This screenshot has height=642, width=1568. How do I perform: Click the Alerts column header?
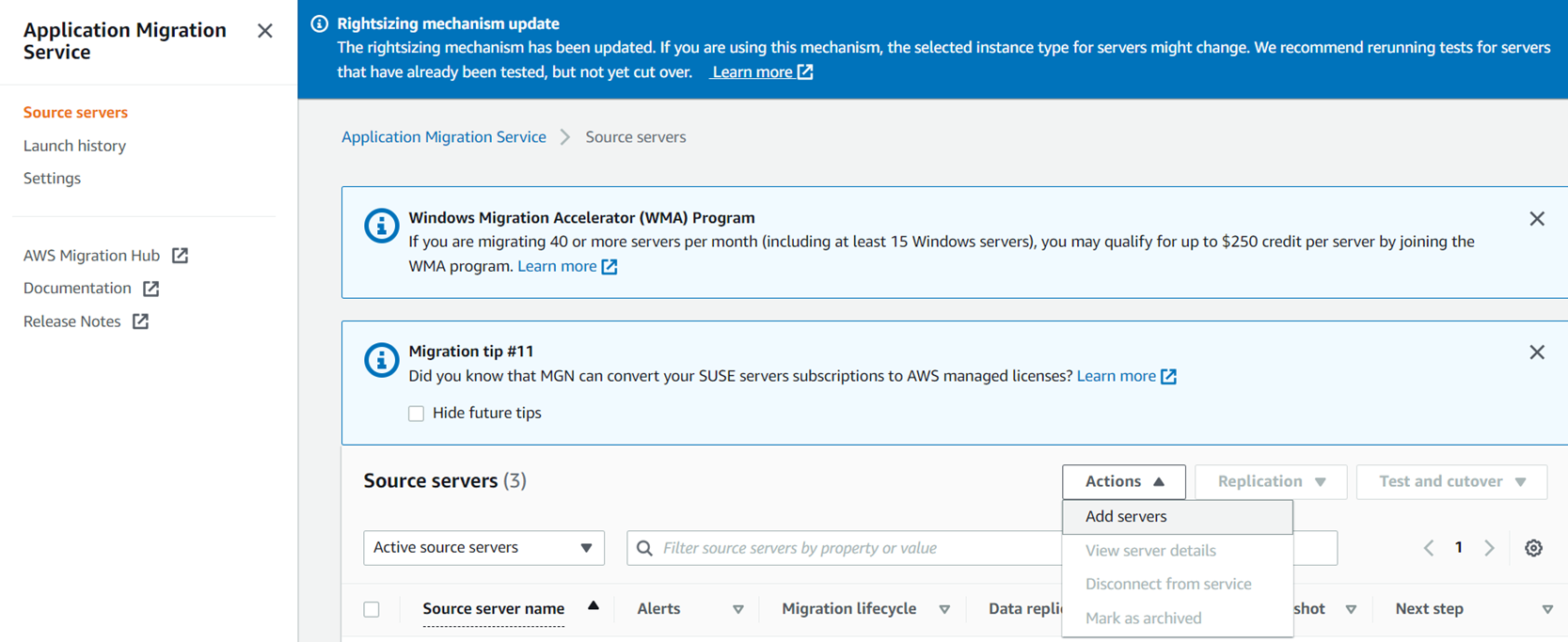point(658,609)
